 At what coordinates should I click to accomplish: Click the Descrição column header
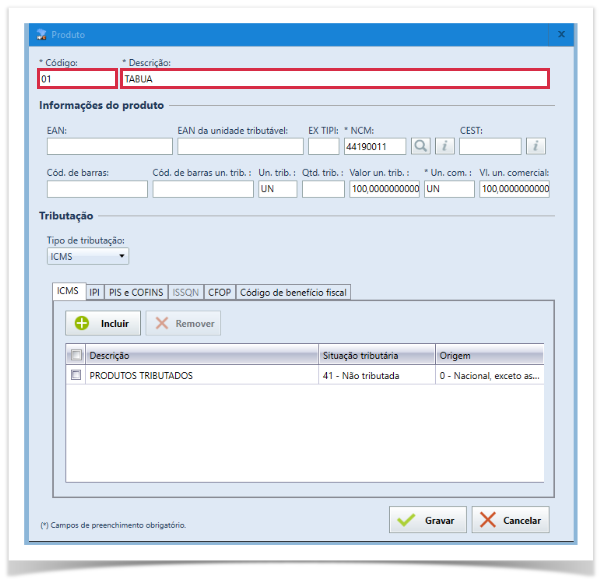click(x=202, y=355)
